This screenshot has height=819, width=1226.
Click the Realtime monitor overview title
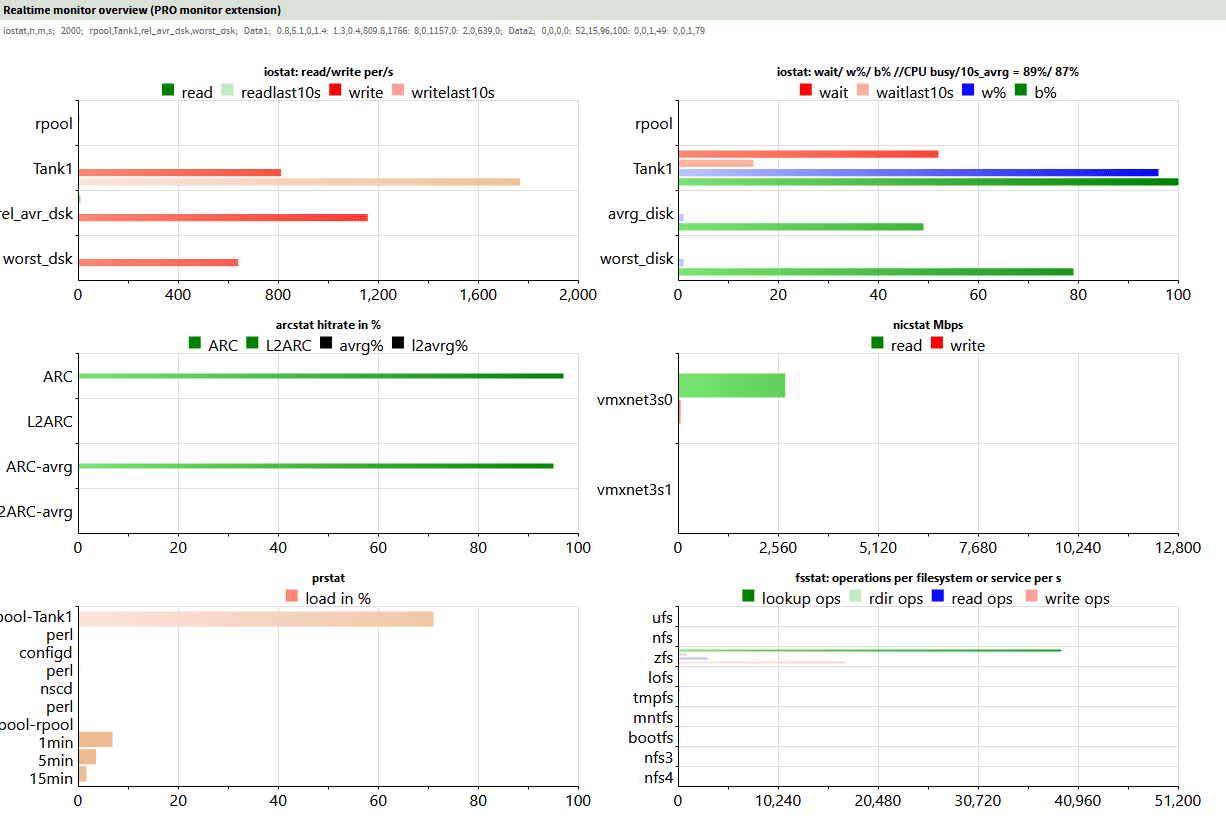[142, 9]
